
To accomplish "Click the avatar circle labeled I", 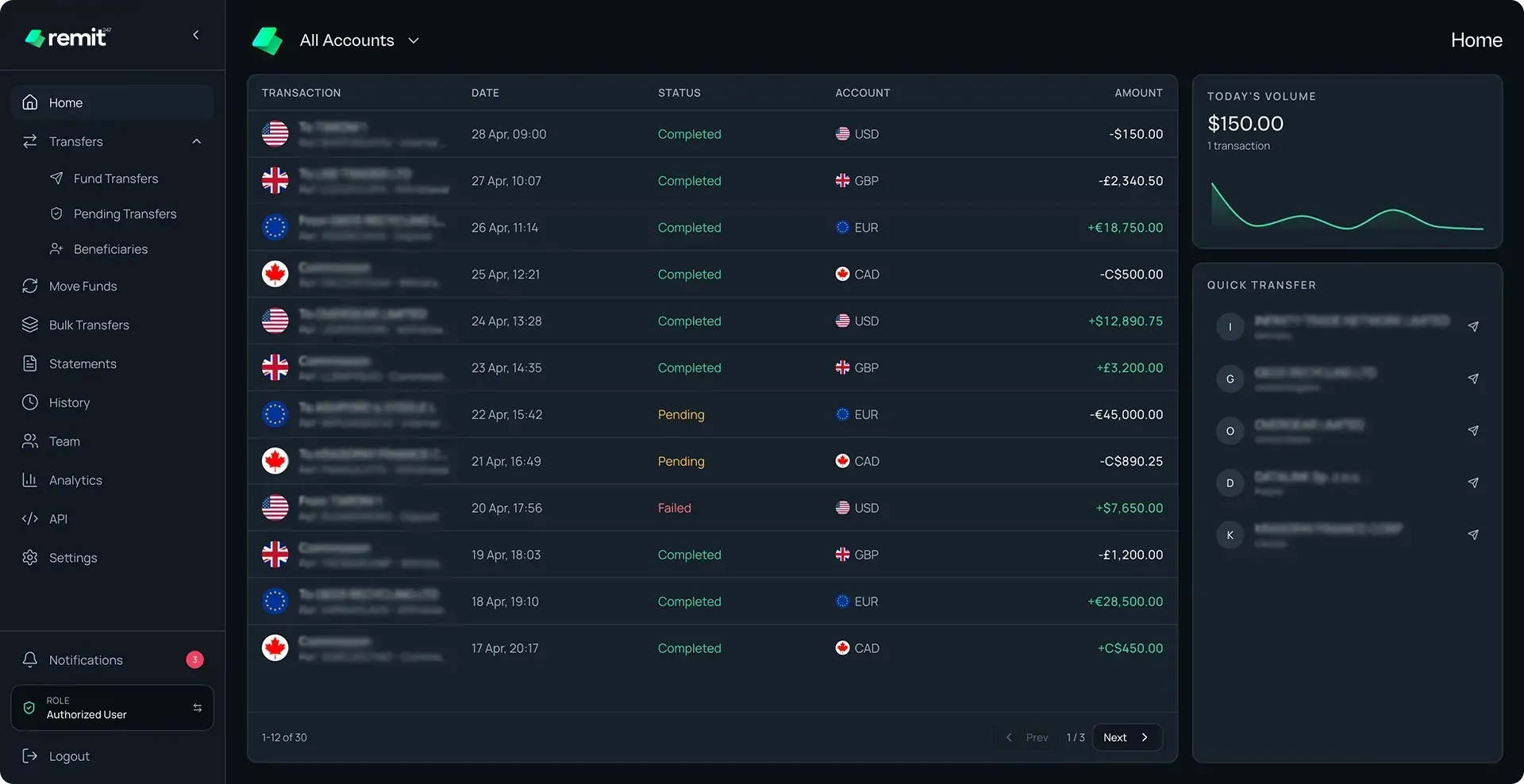I will 1230,326.
